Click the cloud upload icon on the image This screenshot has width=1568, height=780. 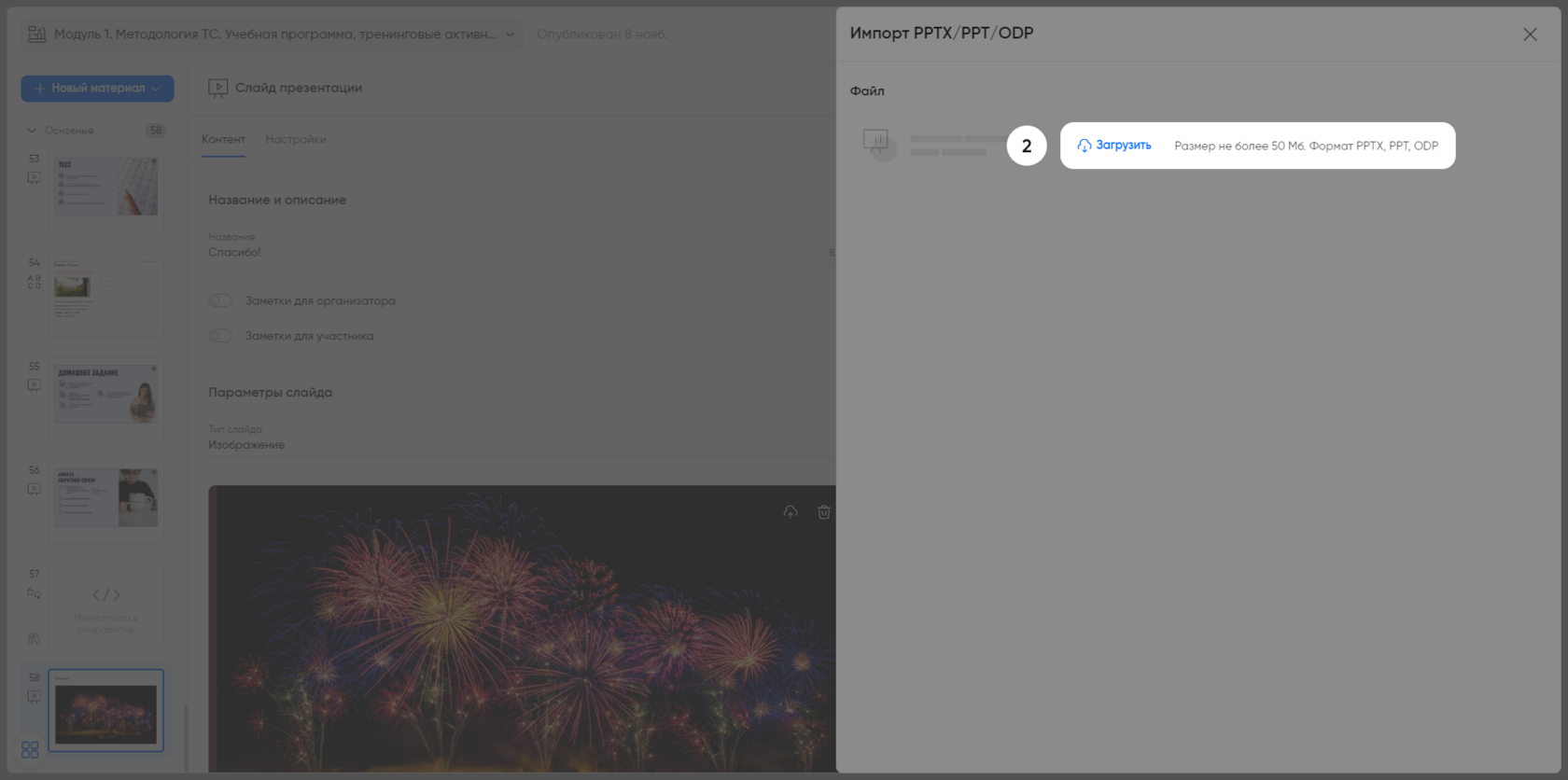tap(791, 512)
